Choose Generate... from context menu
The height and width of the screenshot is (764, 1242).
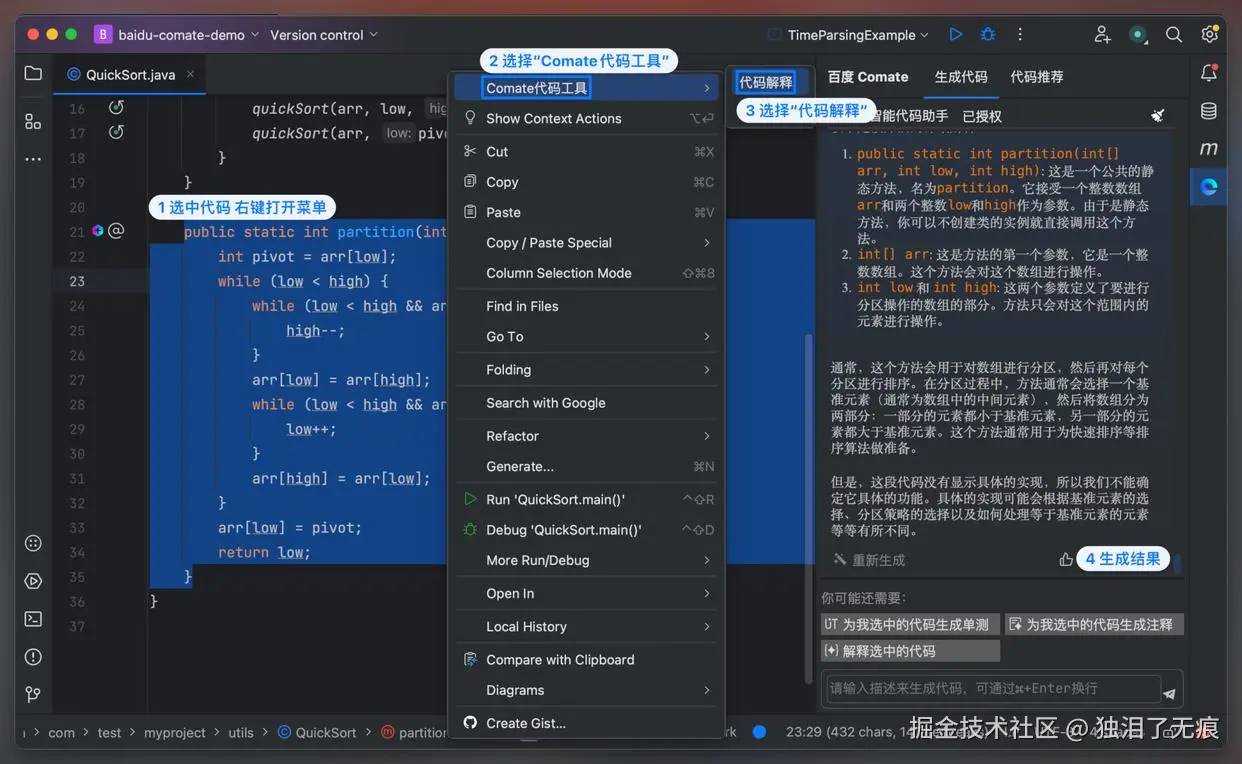tap(586, 466)
